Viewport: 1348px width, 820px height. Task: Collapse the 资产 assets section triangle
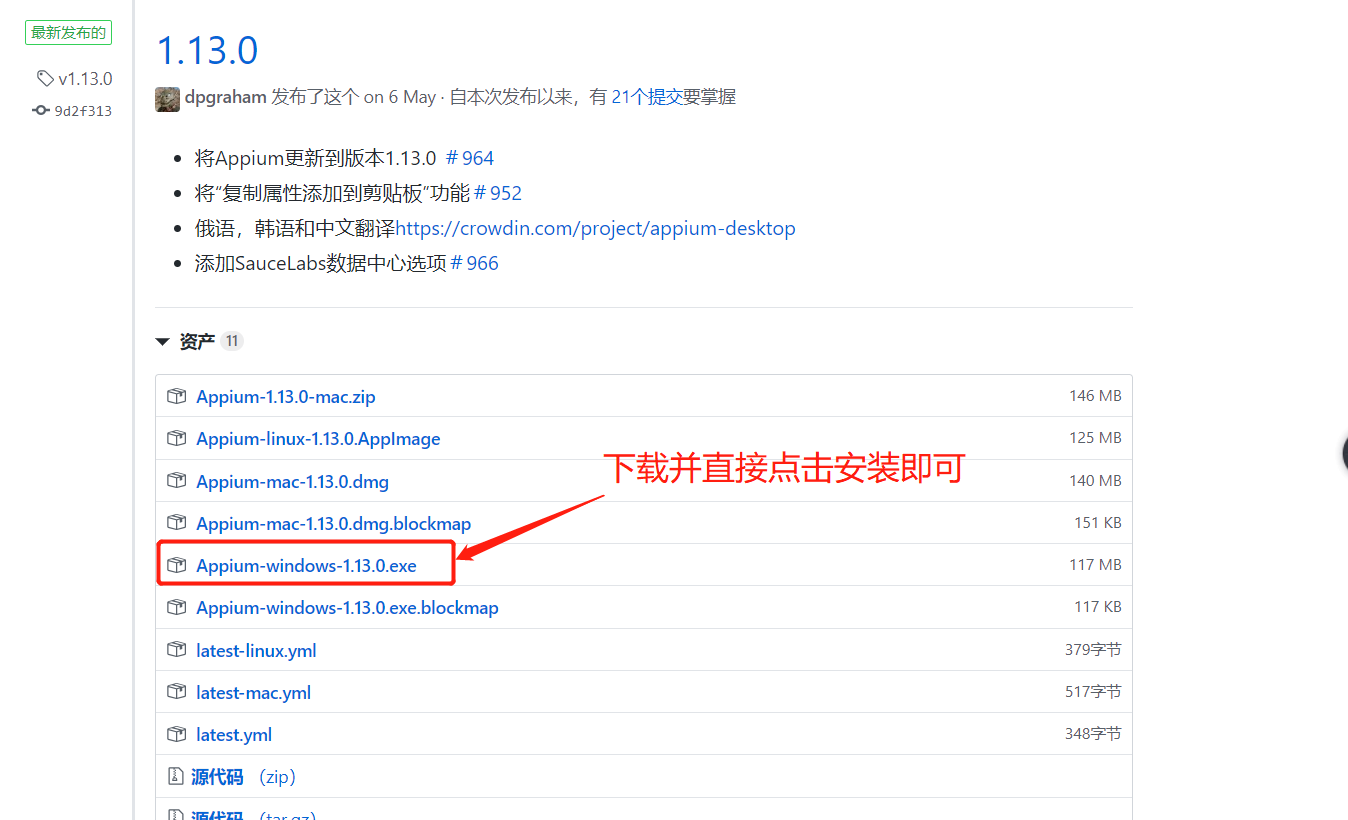tap(162, 342)
